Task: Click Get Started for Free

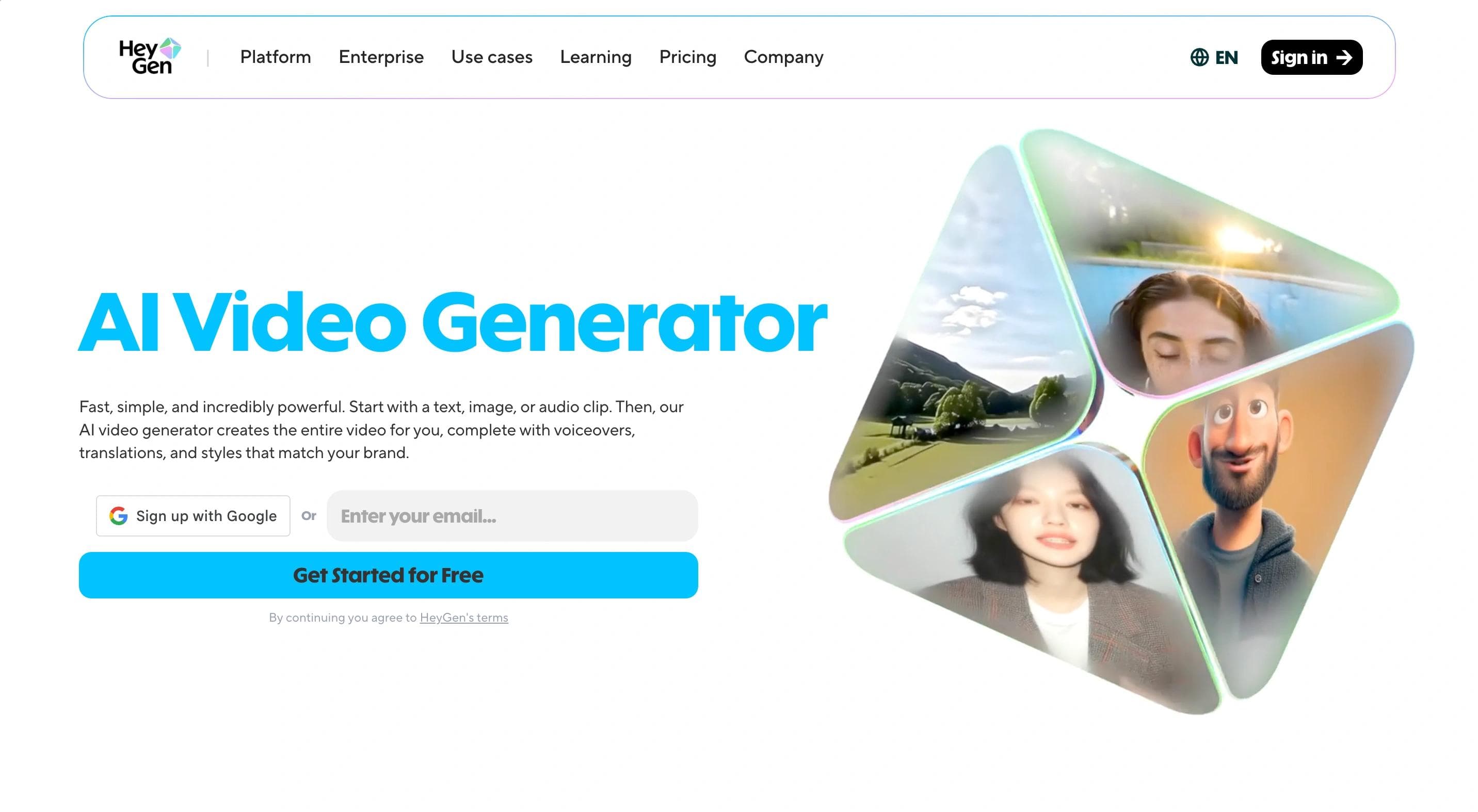Action: point(389,575)
